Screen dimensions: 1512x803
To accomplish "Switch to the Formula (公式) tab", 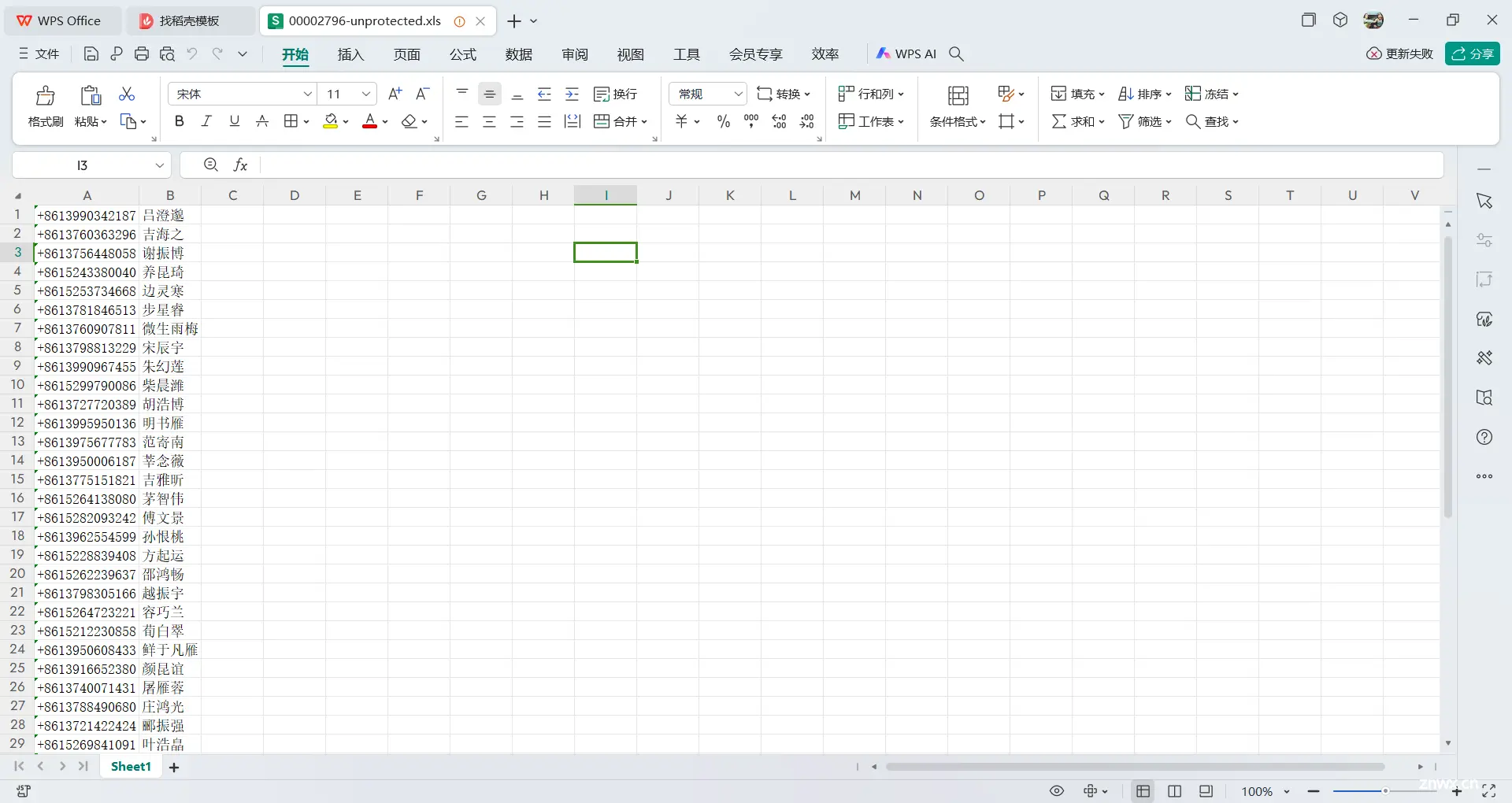I will point(463,54).
